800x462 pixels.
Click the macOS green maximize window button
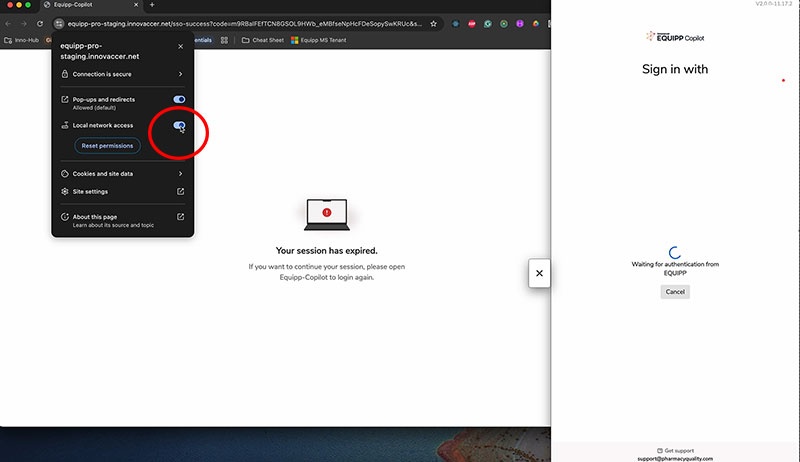coord(28,5)
